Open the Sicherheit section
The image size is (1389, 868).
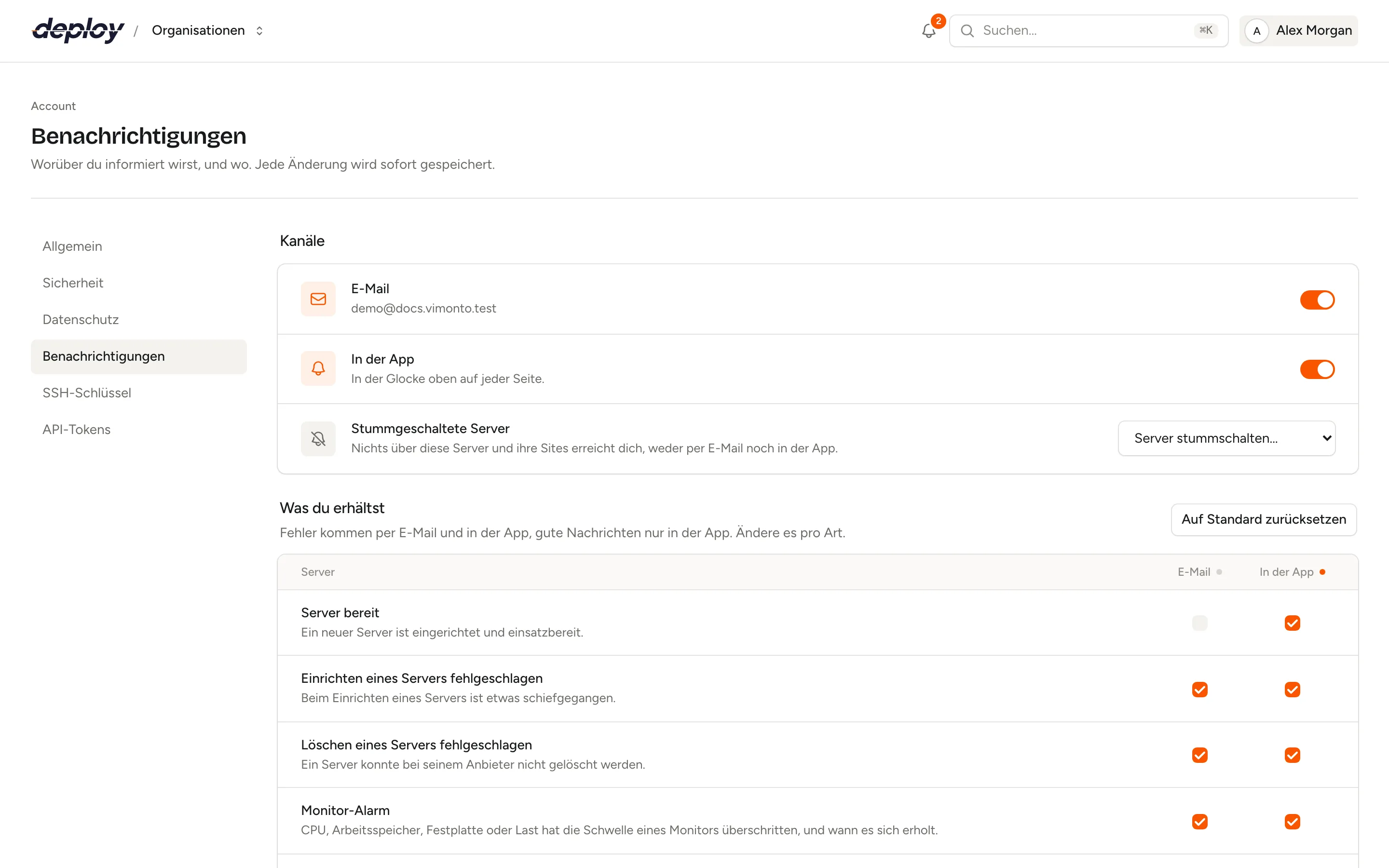click(138, 283)
